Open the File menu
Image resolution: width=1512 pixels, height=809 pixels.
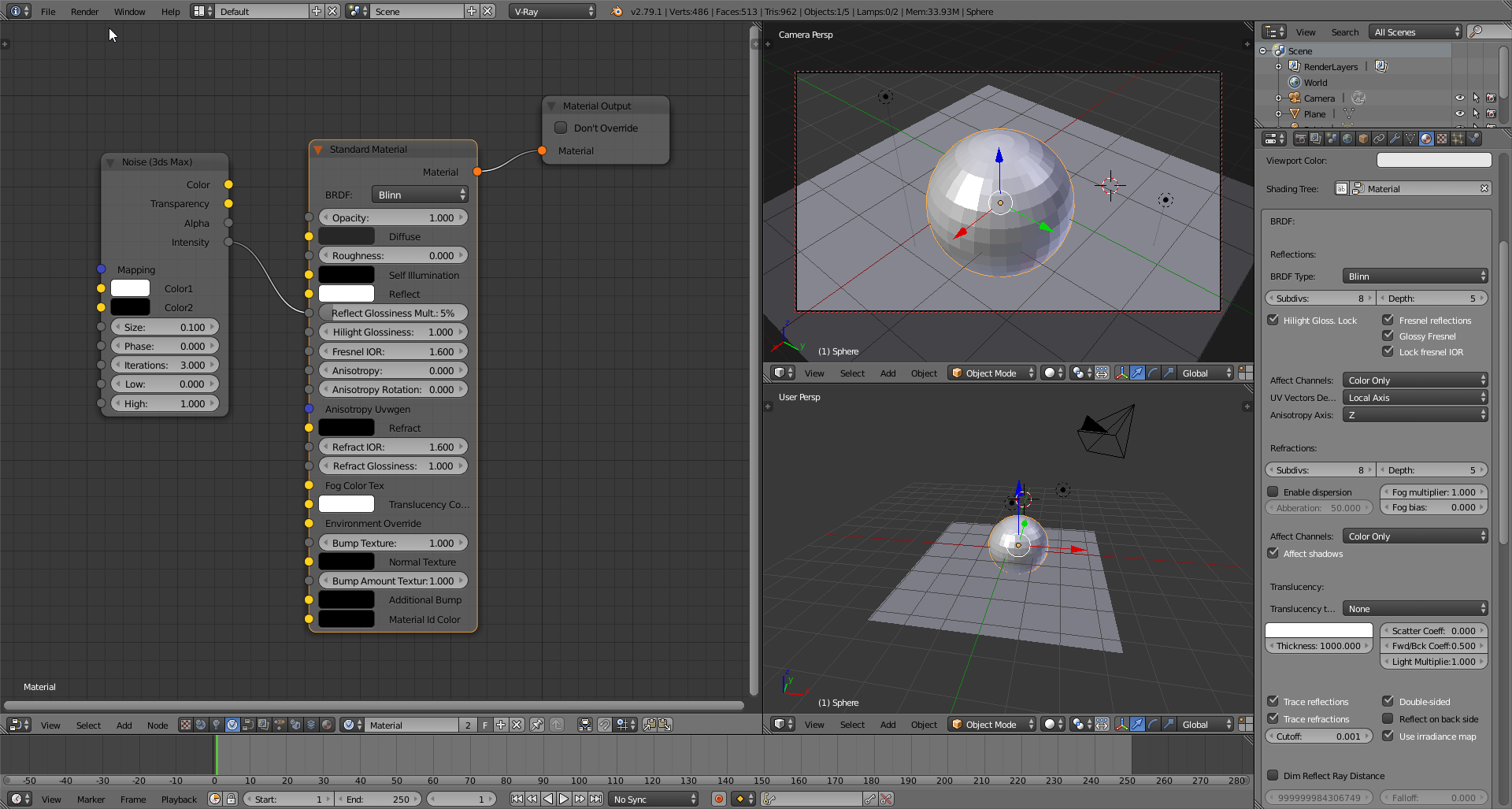(x=48, y=11)
